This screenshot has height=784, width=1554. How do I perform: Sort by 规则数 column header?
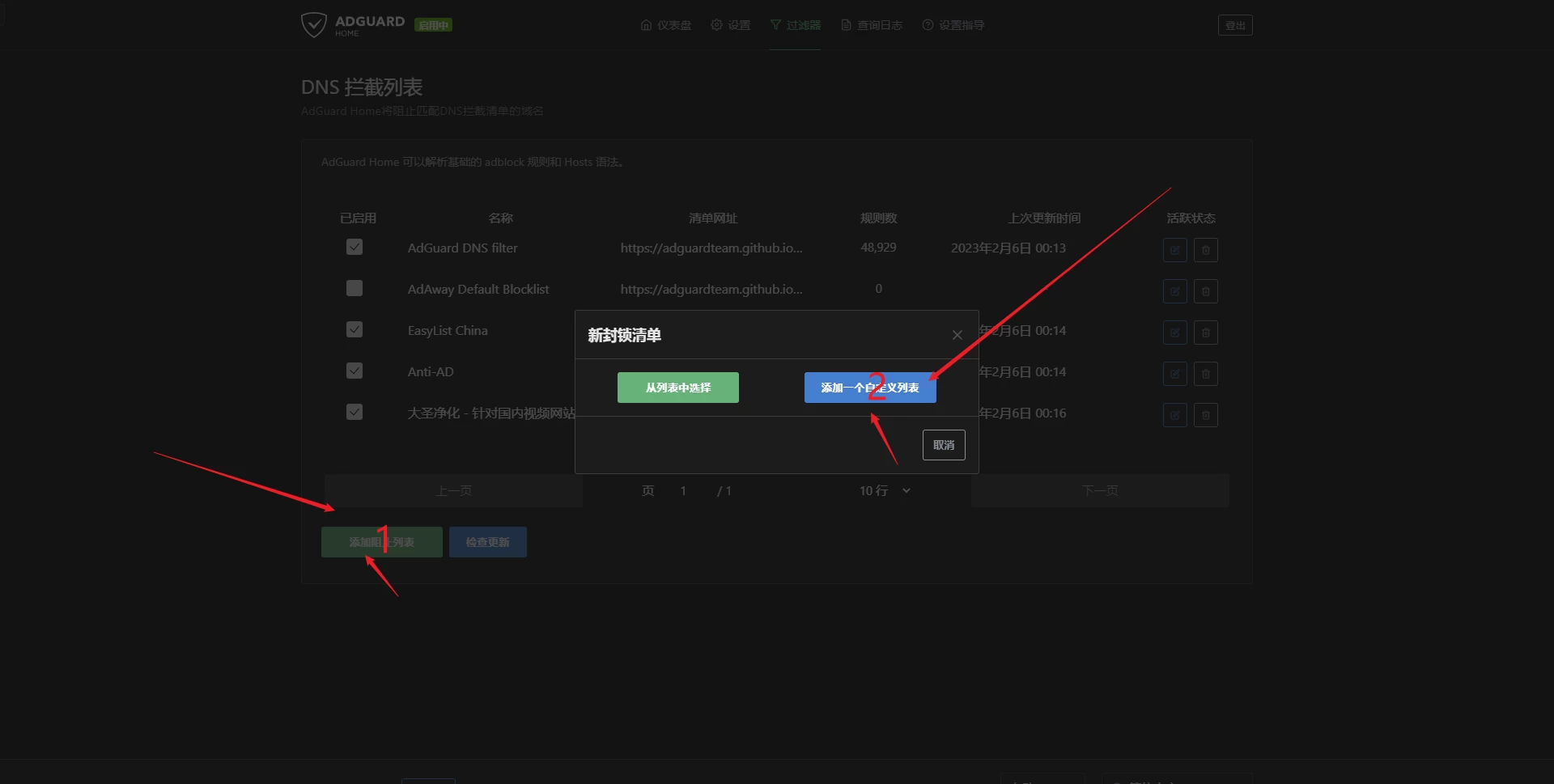coord(878,218)
